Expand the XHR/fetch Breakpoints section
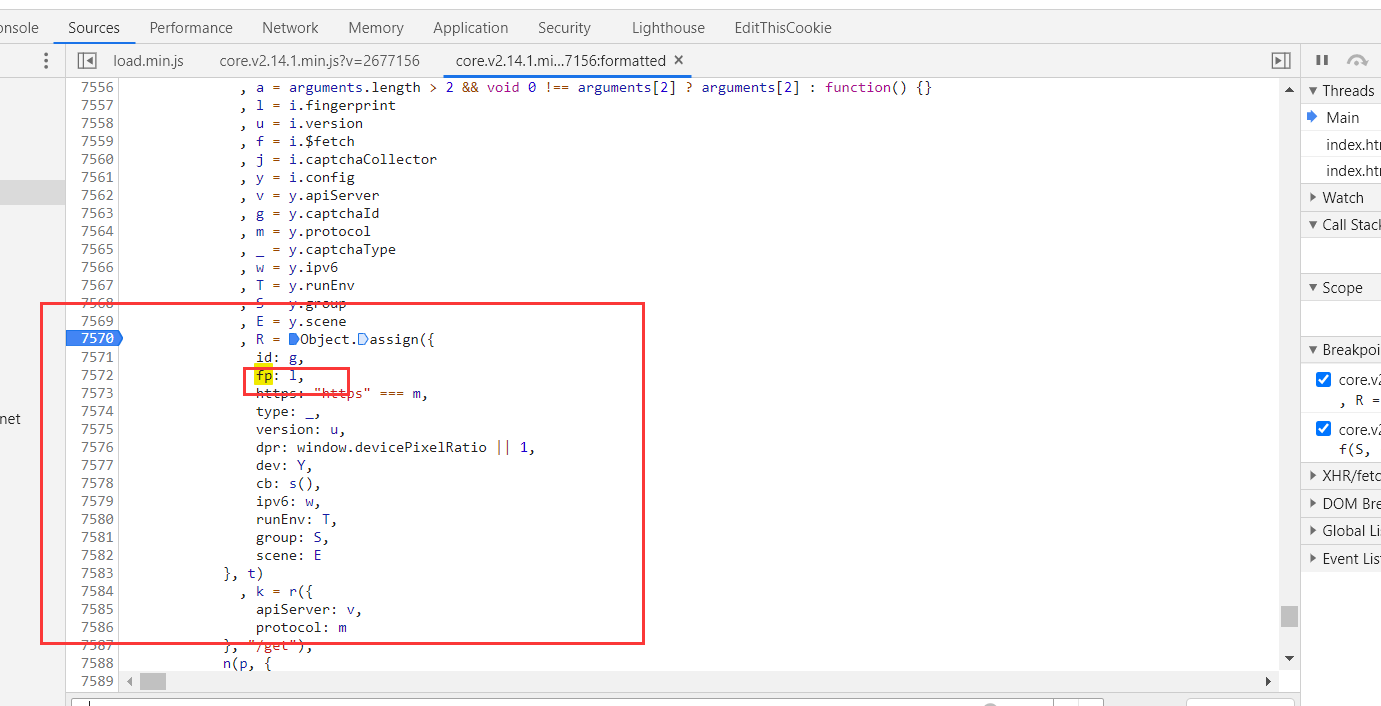This screenshot has height=706, width=1381. [1341, 476]
